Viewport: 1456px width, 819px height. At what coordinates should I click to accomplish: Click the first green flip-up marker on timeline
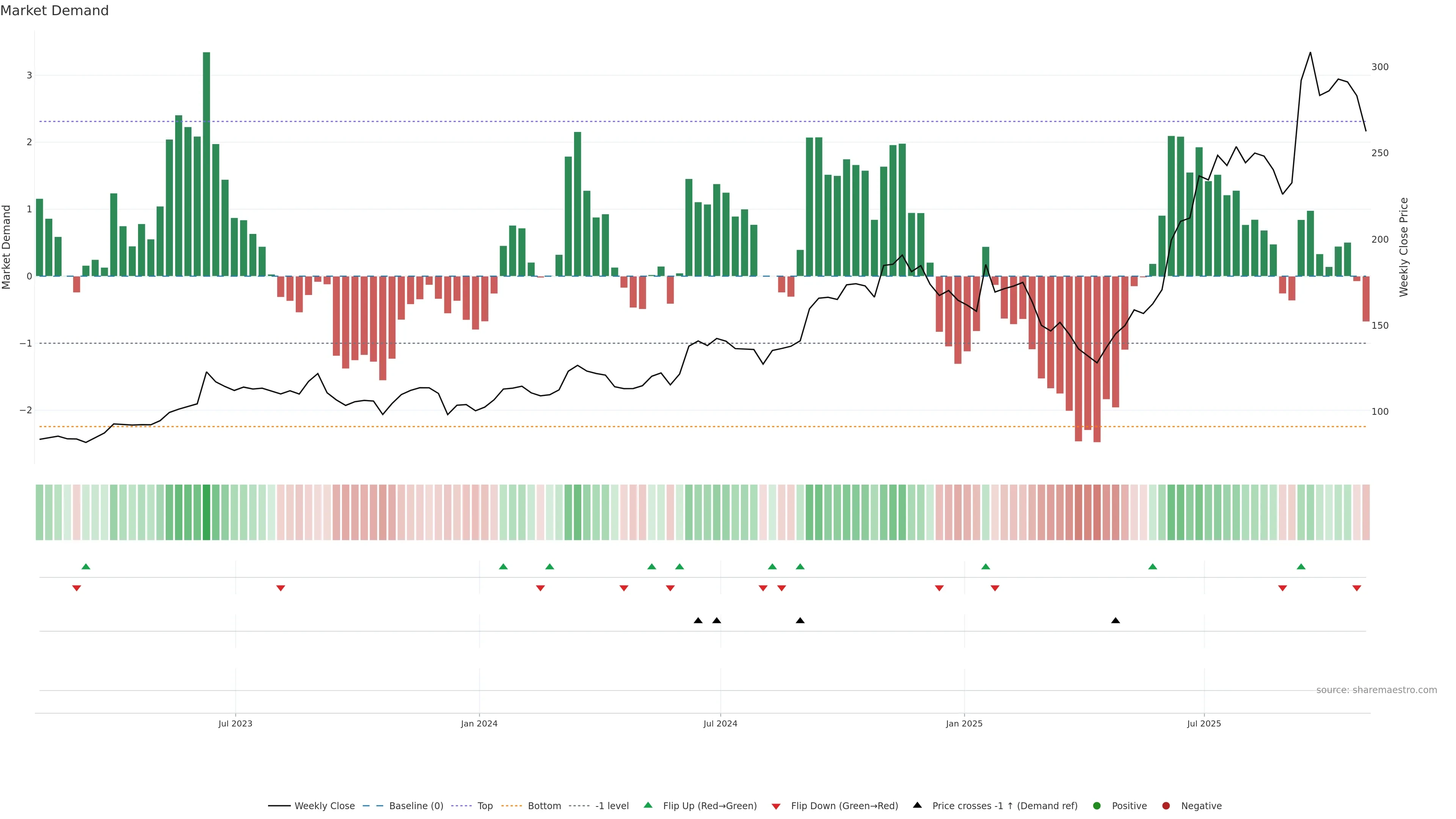pos(86,566)
